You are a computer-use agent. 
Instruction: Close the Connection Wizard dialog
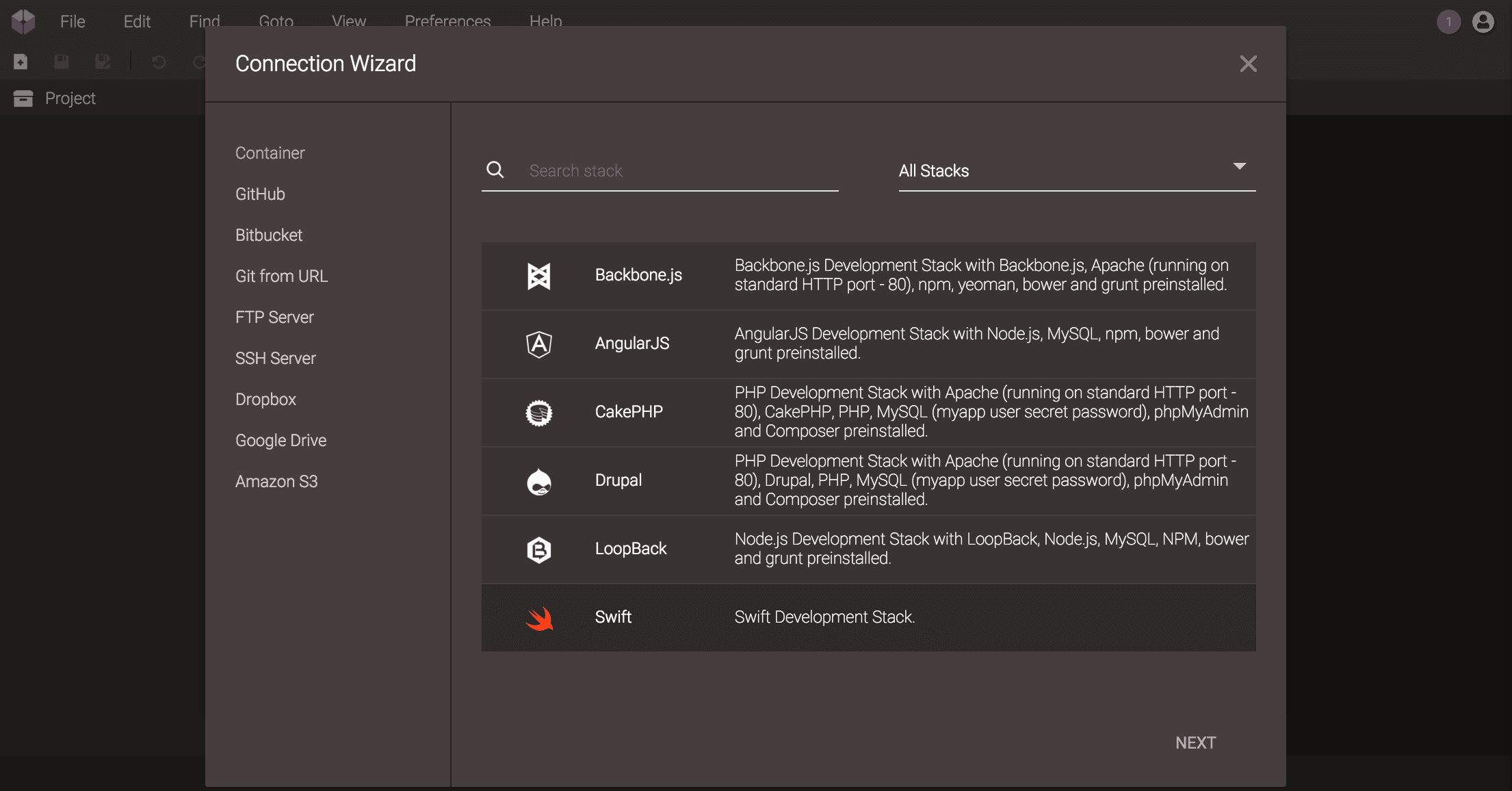[1248, 64]
